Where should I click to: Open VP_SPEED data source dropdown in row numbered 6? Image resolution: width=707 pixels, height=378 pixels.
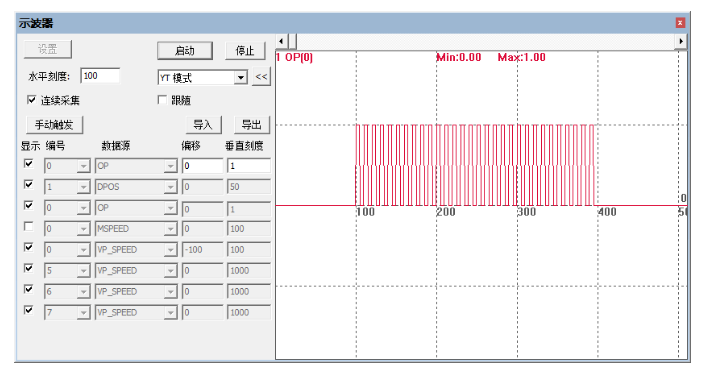pyautogui.click(x=170, y=292)
